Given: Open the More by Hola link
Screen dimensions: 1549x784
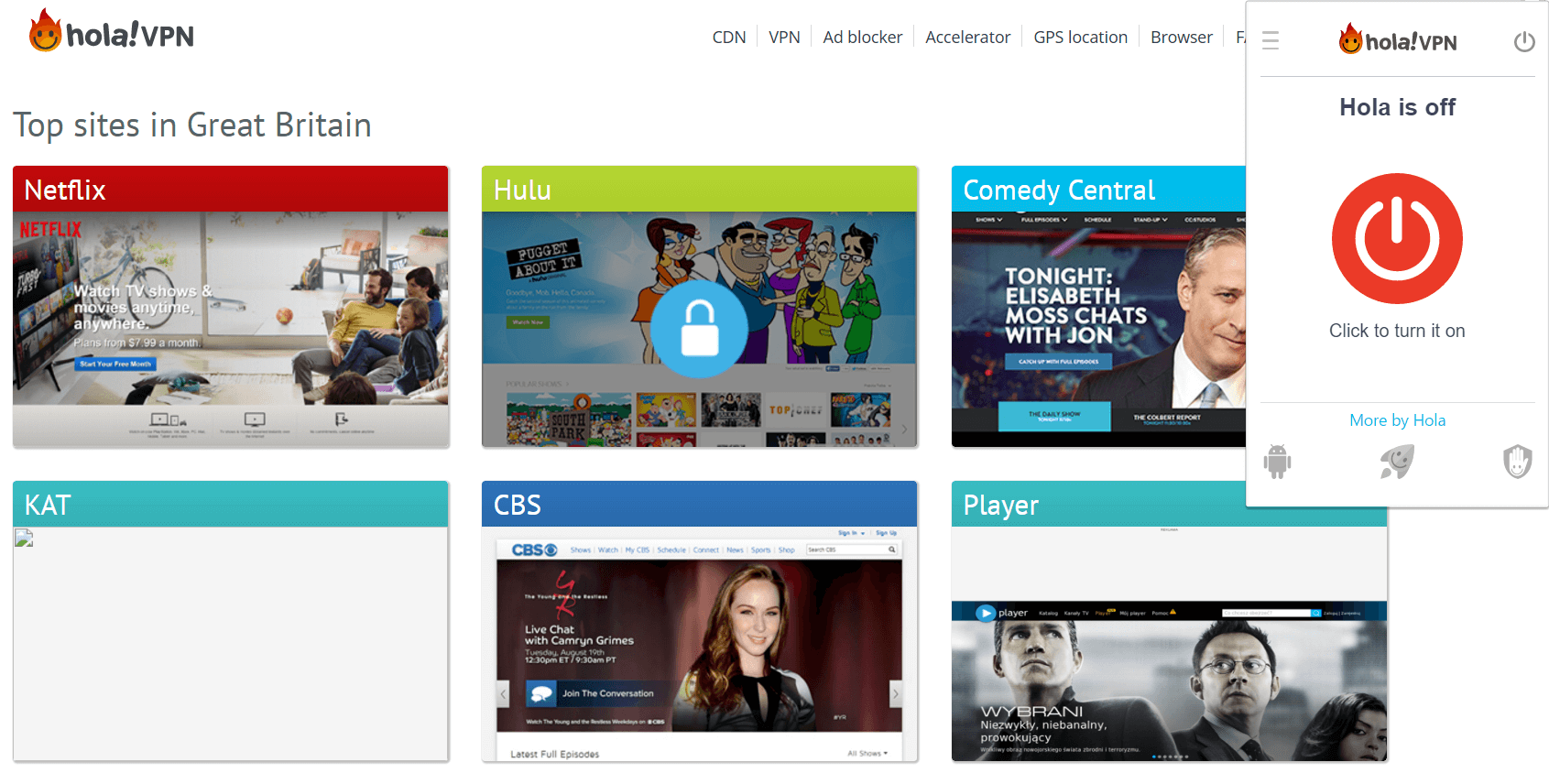Looking at the screenshot, I should click(1397, 420).
